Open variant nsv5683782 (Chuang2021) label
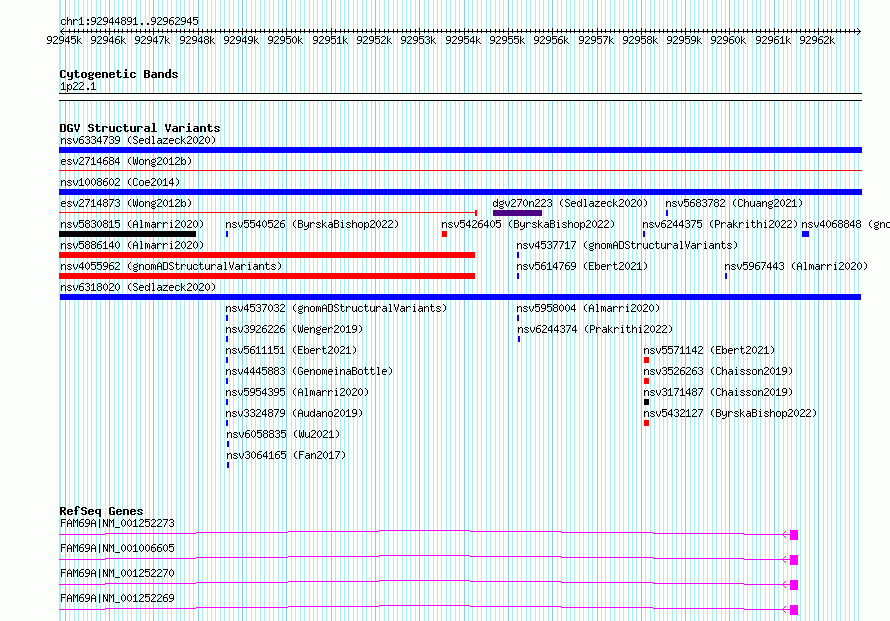 tap(734, 203)
